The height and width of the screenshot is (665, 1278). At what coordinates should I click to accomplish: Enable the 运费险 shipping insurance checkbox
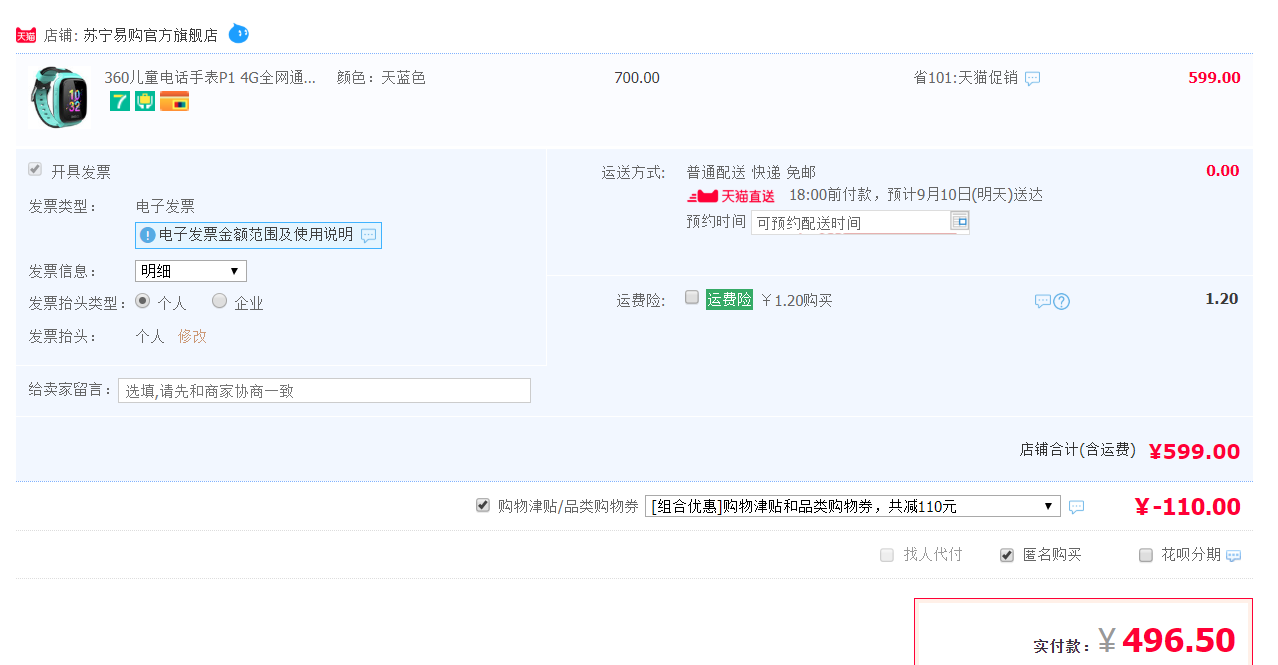692,297
